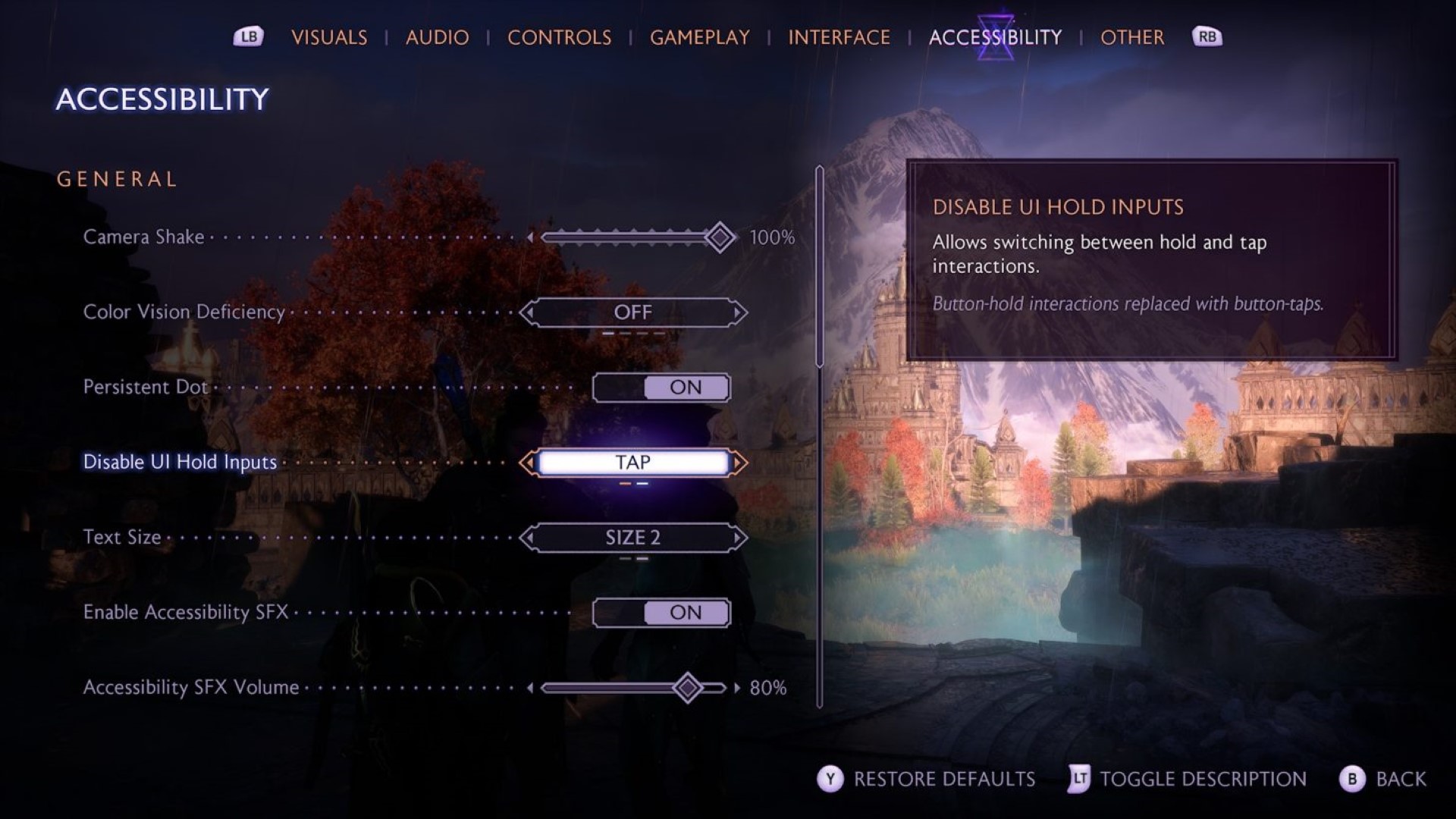Select the VISUALS tab
Image resolution: width=1456 pixels, height=819 pixels.
click(328, 37)
